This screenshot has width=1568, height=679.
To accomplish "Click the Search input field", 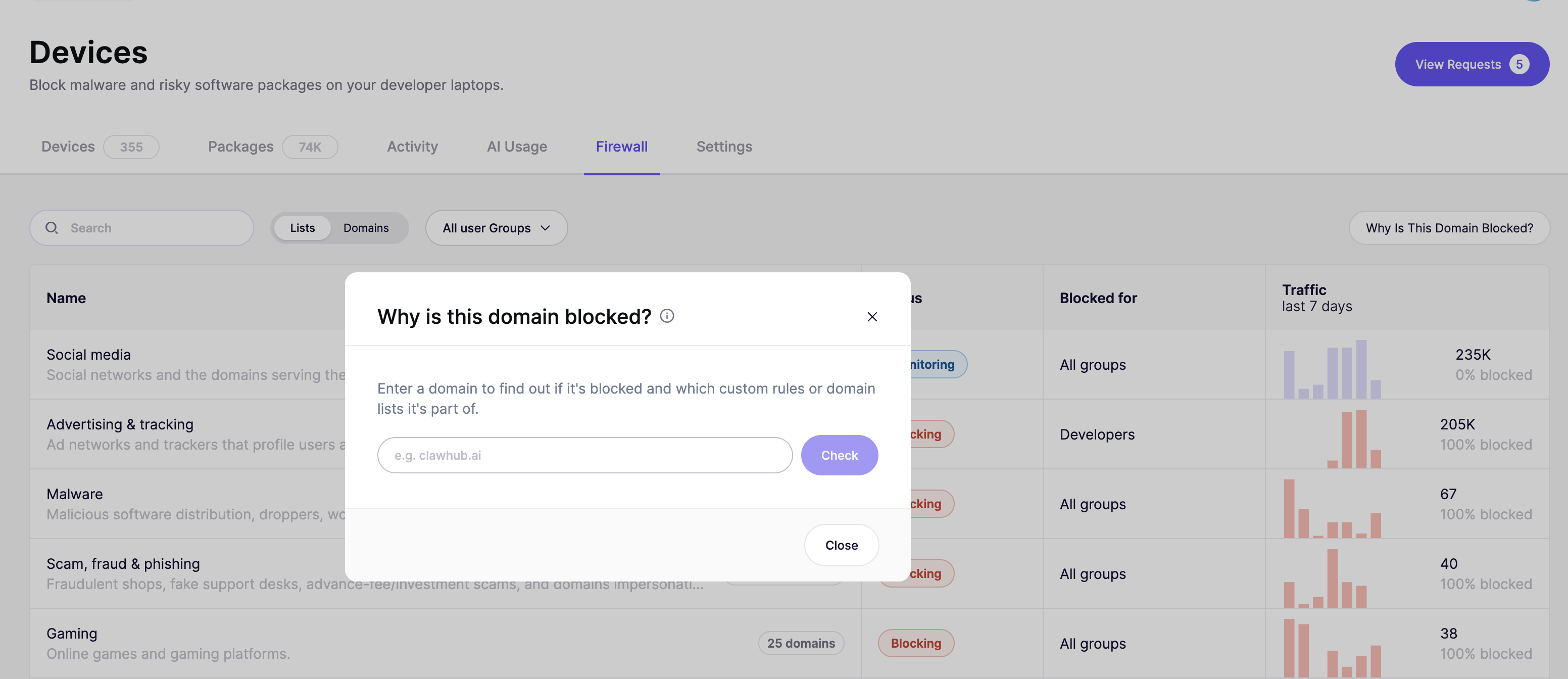I will 141,228.
